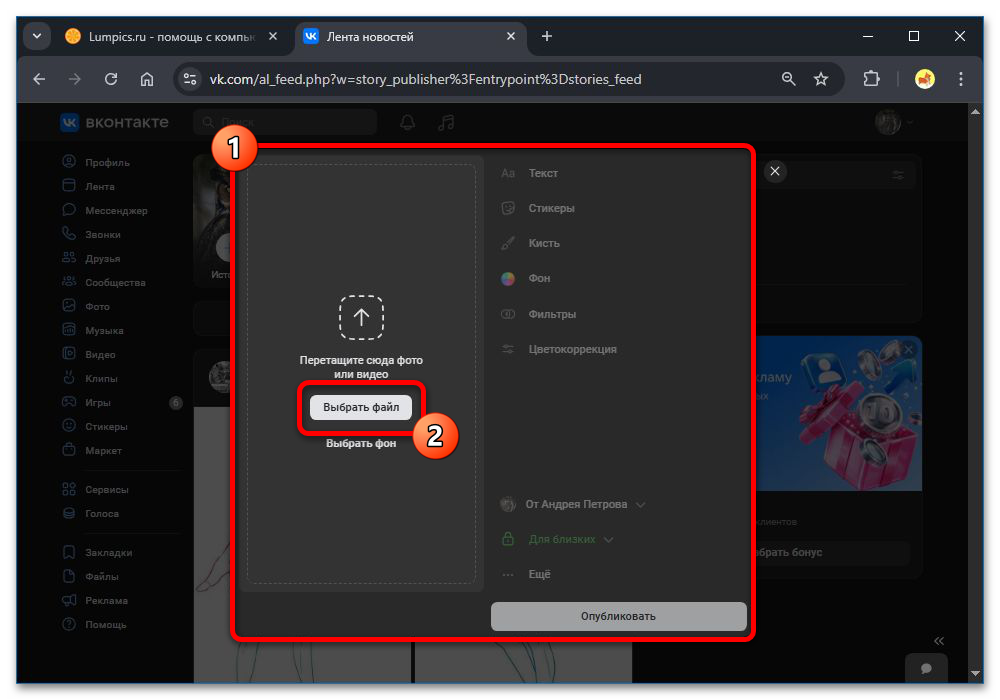This screenshot has height=700, width=1000.
Task: Open the 'Ещё' more options menu
Action: pyautogui.click(x=539, y=575)
